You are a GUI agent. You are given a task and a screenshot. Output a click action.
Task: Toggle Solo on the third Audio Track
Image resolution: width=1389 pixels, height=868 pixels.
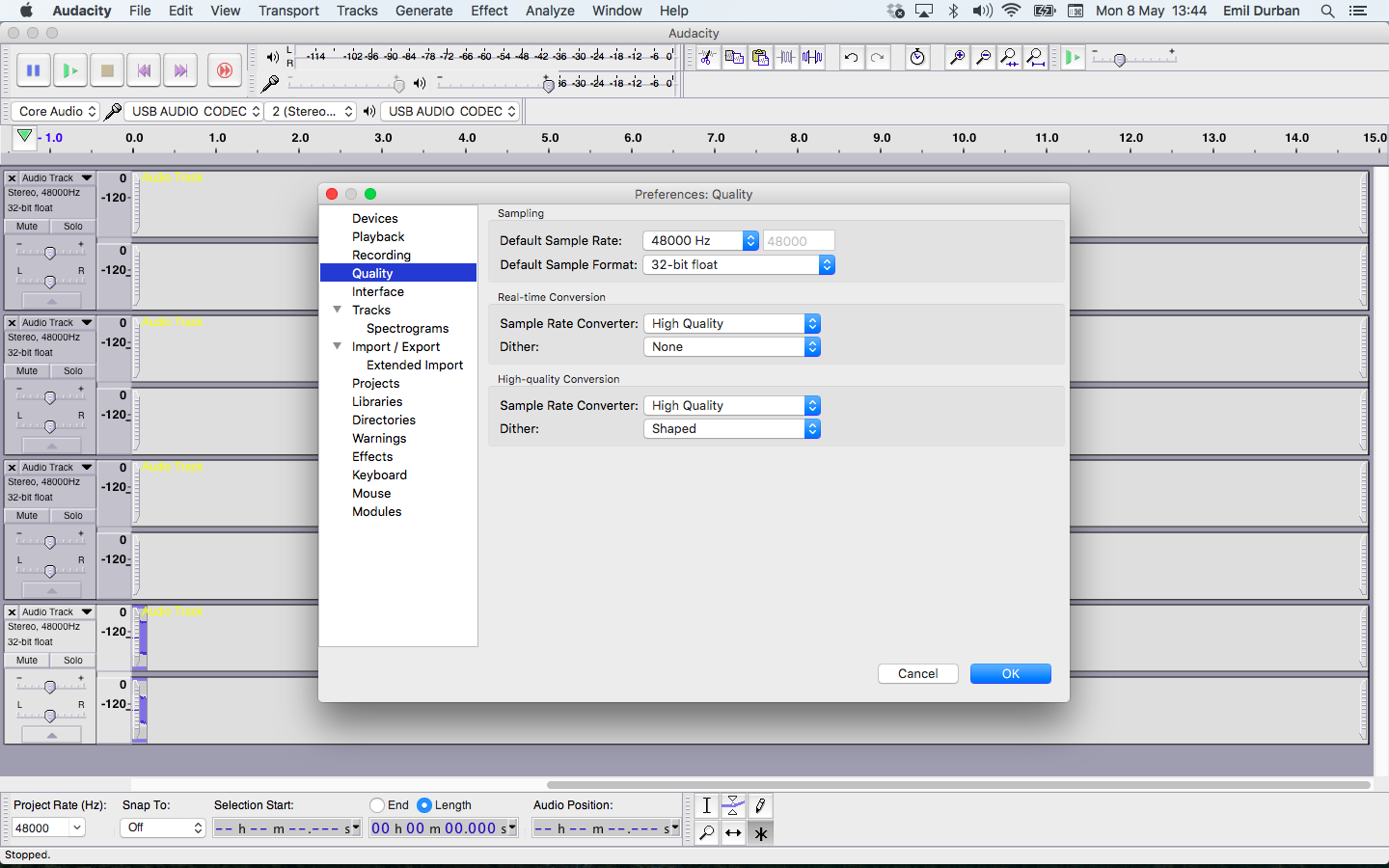73,516
